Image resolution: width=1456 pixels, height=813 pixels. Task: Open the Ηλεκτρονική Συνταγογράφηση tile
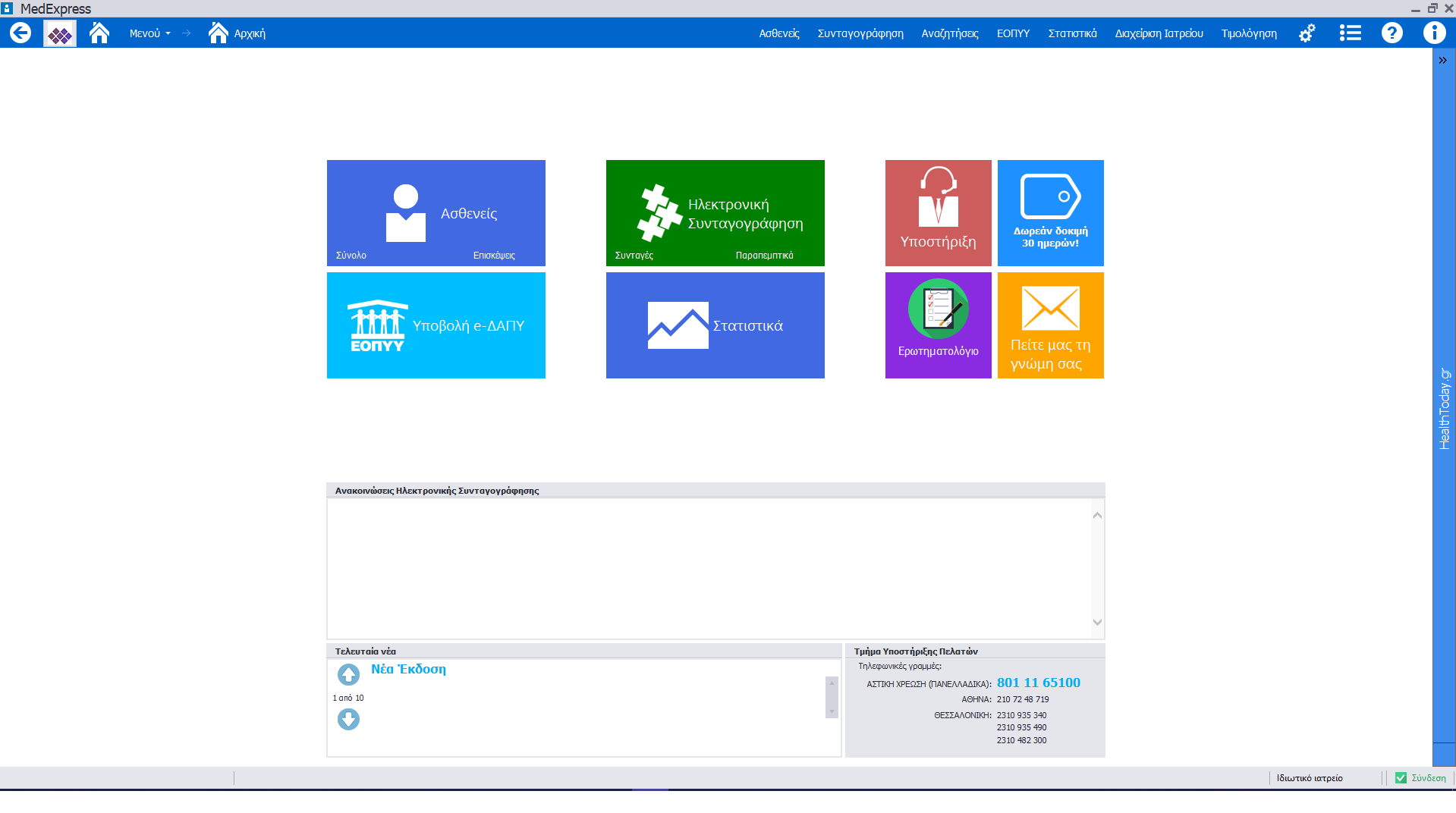[x=715, y=213]
